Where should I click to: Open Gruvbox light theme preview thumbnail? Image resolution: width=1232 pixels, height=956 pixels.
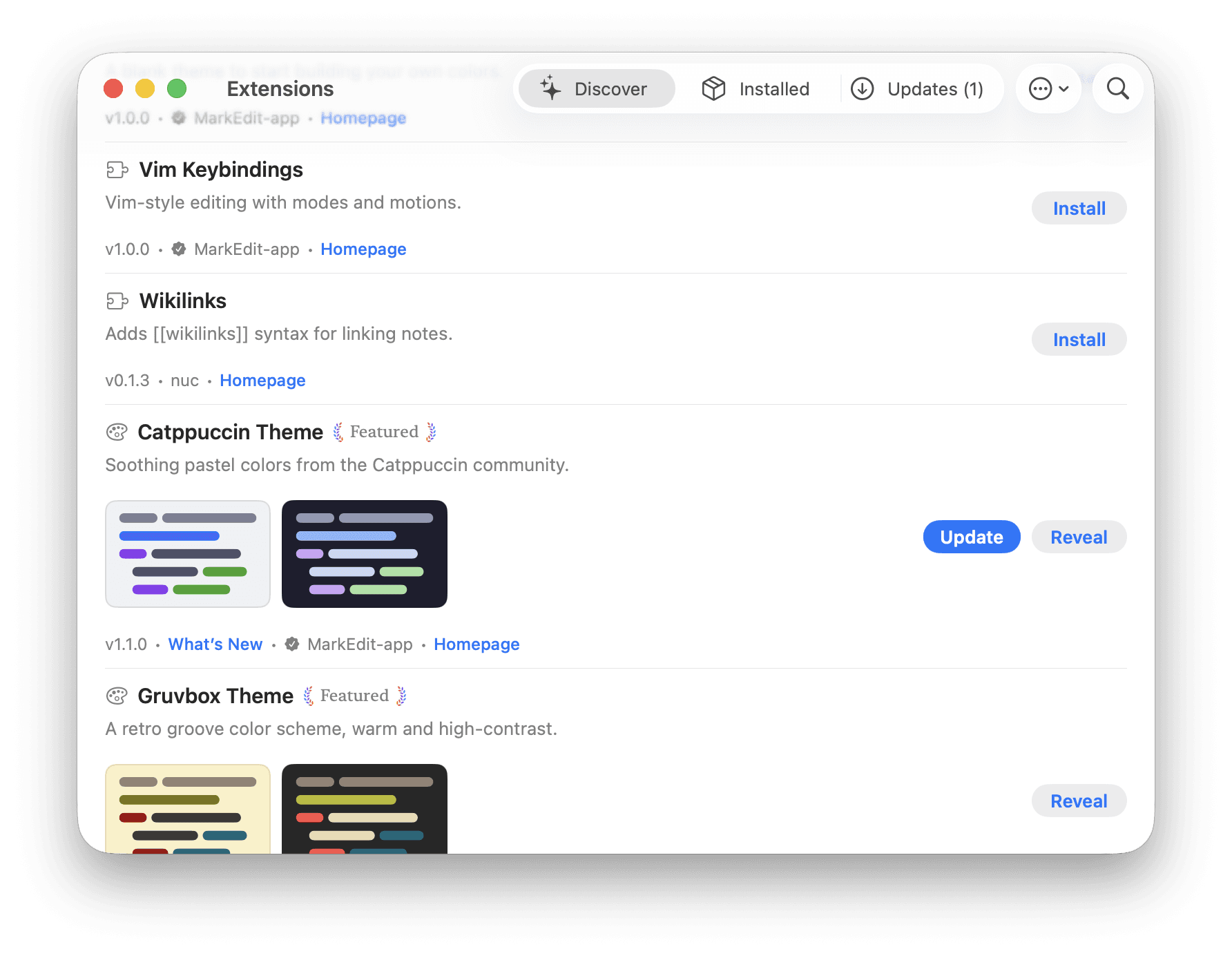click(188, 808)
